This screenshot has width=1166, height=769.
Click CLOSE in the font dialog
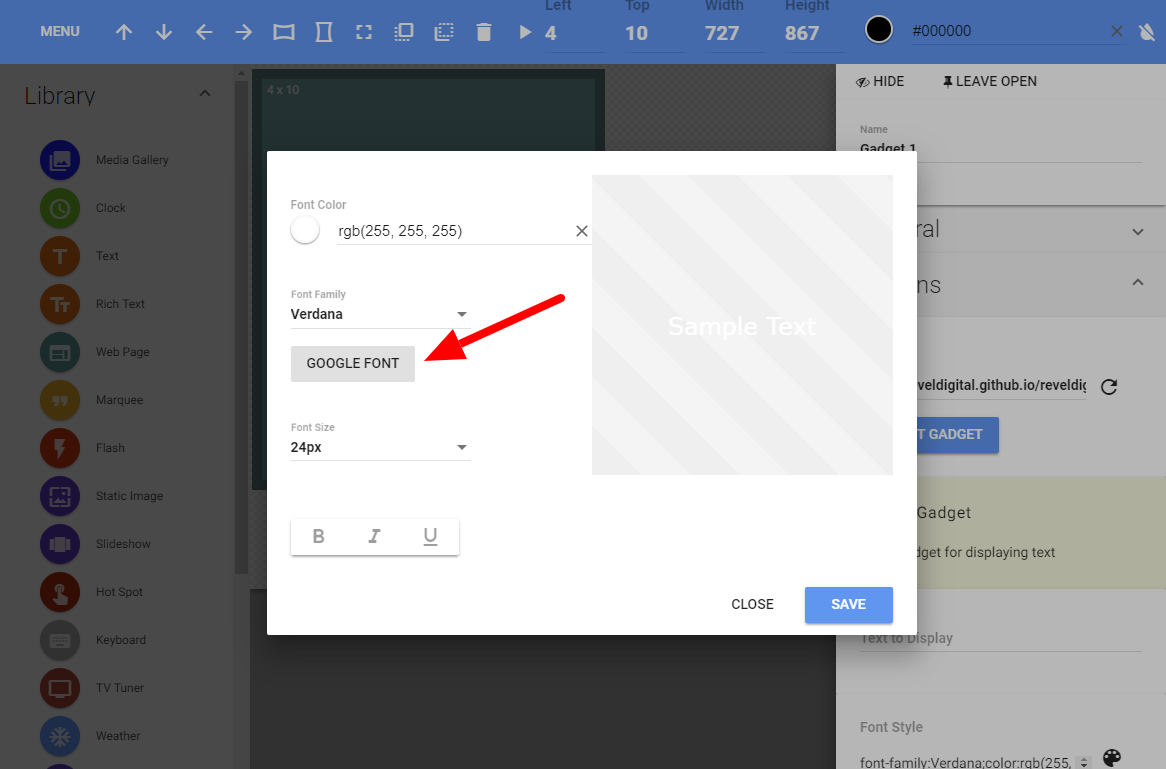(x=752, y=605)
